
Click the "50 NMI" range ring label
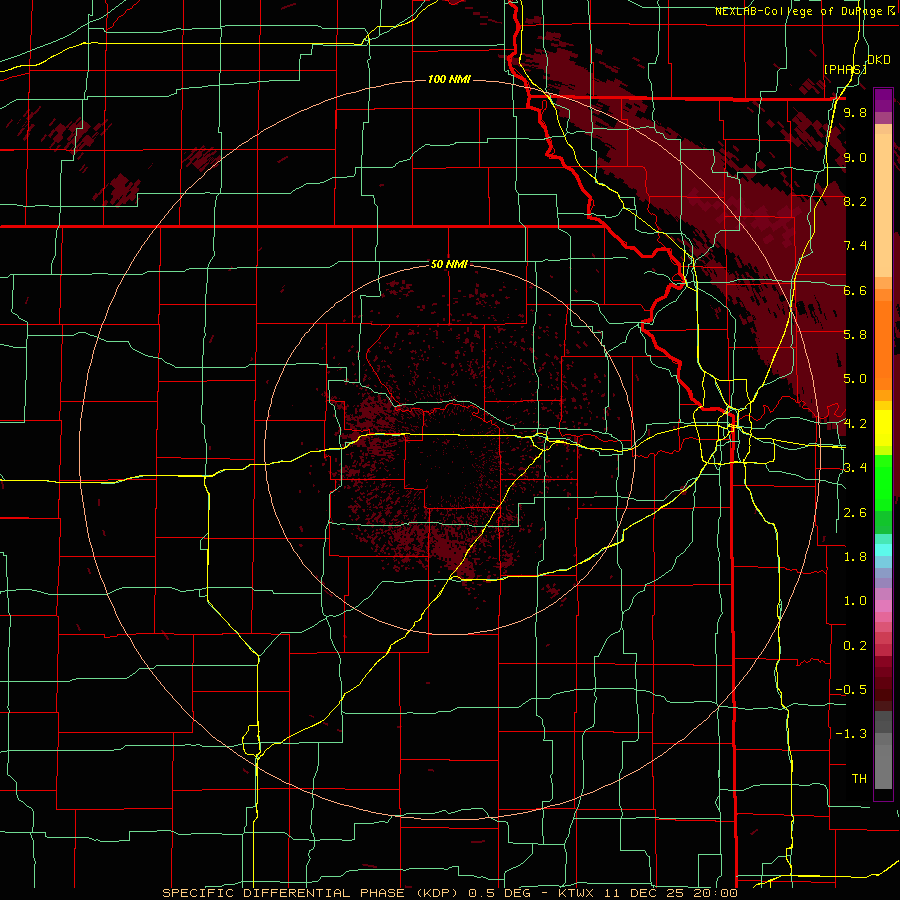tap(449, 264)
